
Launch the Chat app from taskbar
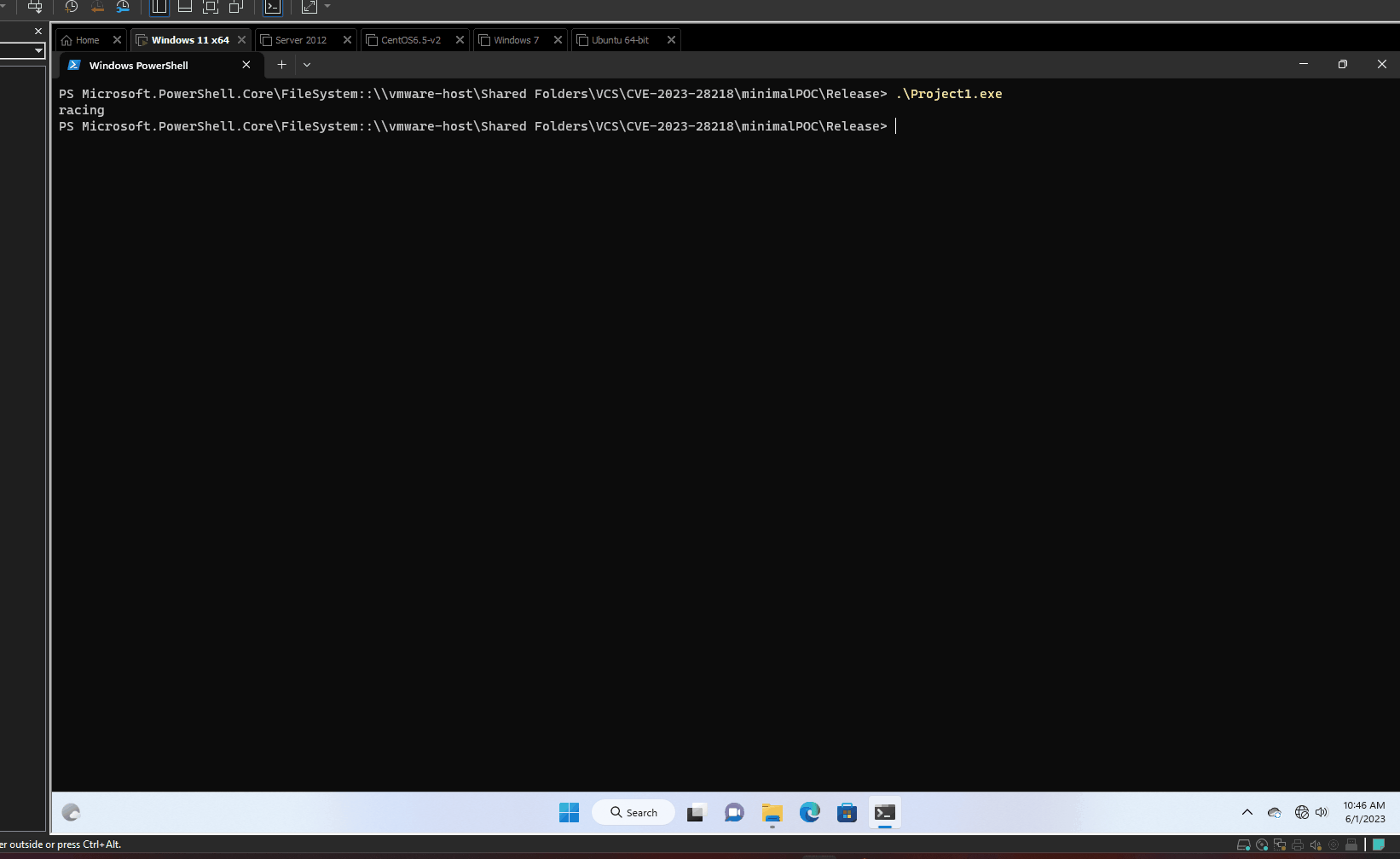click(734, 813)
